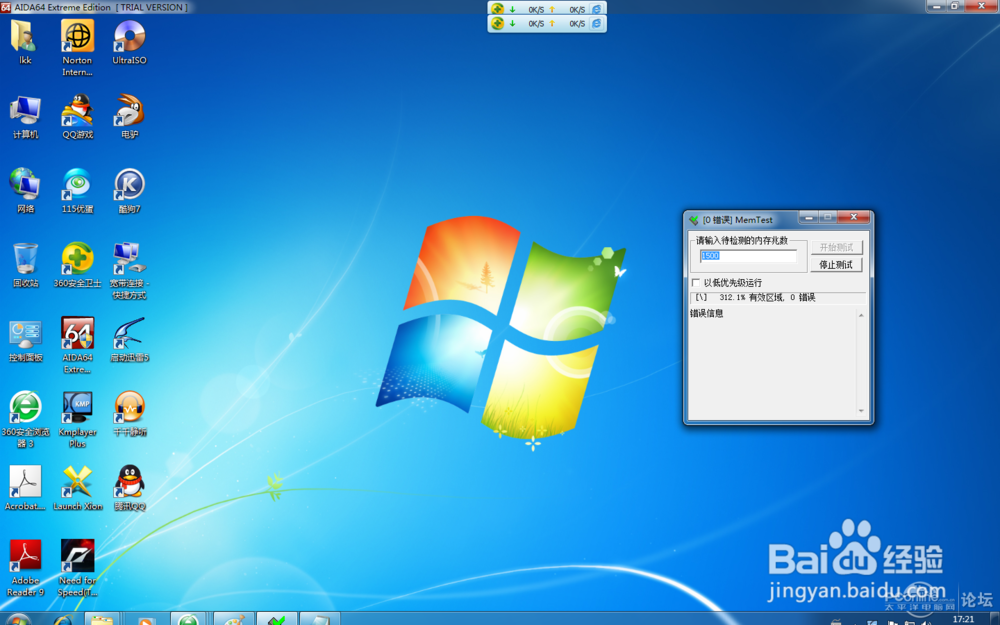Image resolution: width=1000 pixels, height=625 pixels.
Task: Open the 计算机 desktop icon
Action: tap(25, 116)
